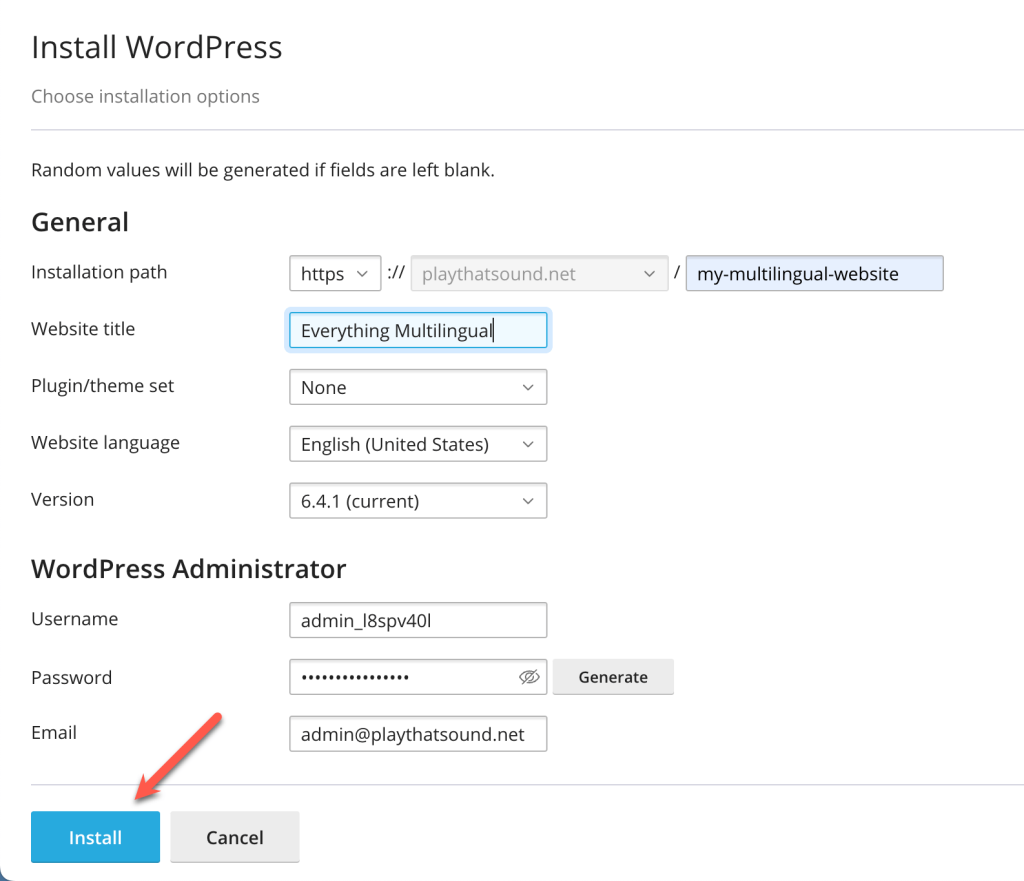Click the Choose installation options subtitle
This screenshot has height=881, width=1024.
pos(146,96)
